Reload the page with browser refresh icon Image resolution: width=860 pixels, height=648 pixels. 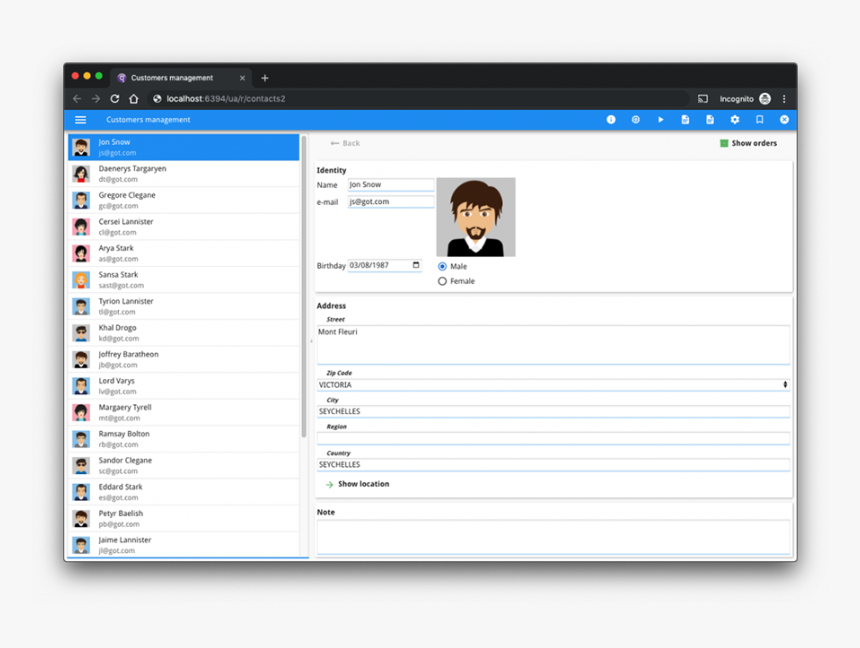coord(115,99)
